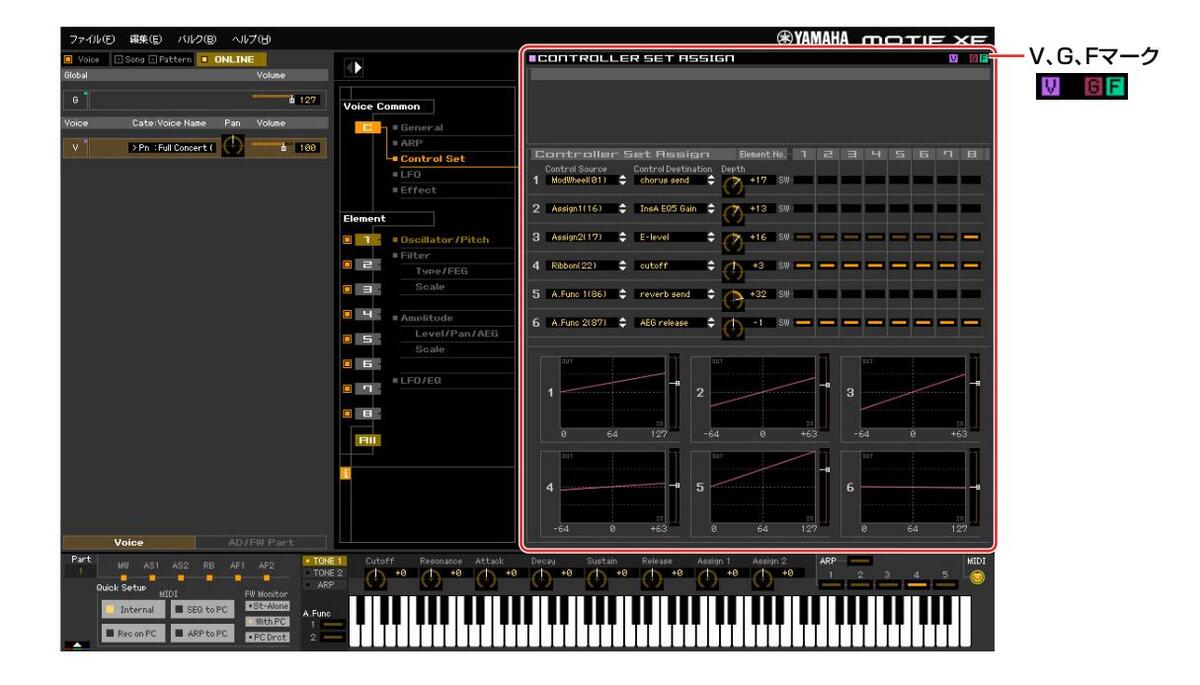Viewport: 1200px width, 685px height.
Task: Click the purple V mark icon
Action: click(x=953, y=59)
